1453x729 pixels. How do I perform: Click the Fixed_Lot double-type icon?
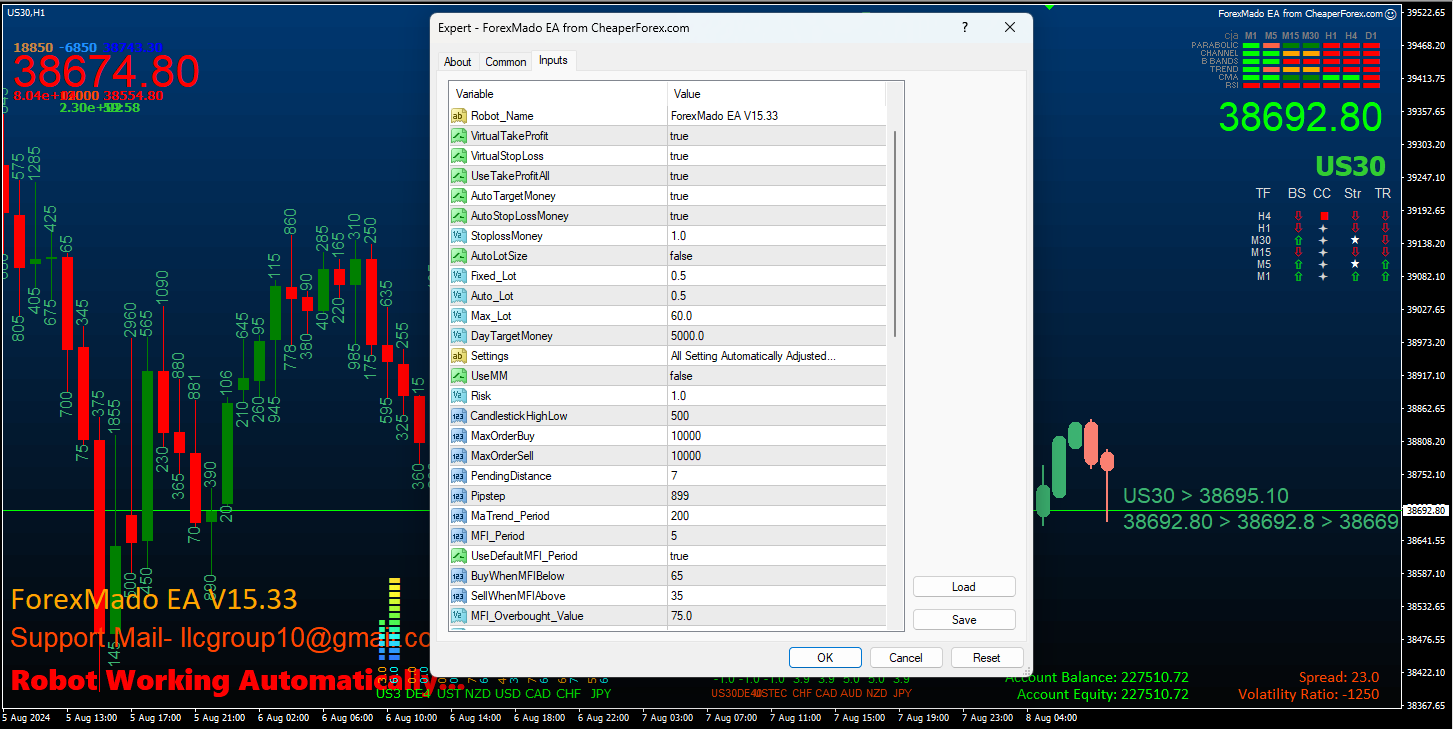459,276
